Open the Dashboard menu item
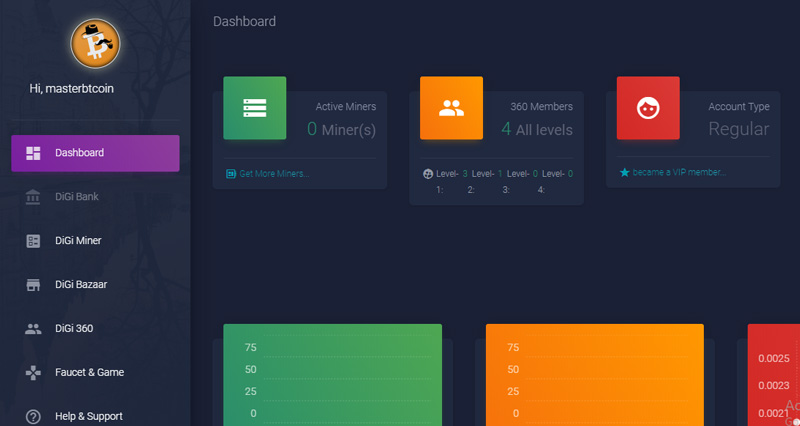This screenshot has width=800, height=426. (x=95, y=153)
